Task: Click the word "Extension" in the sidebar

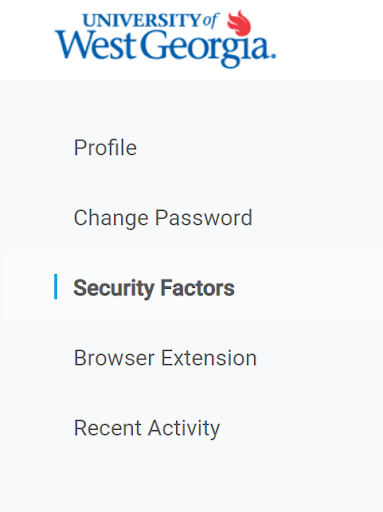Action: click(209, 358)
